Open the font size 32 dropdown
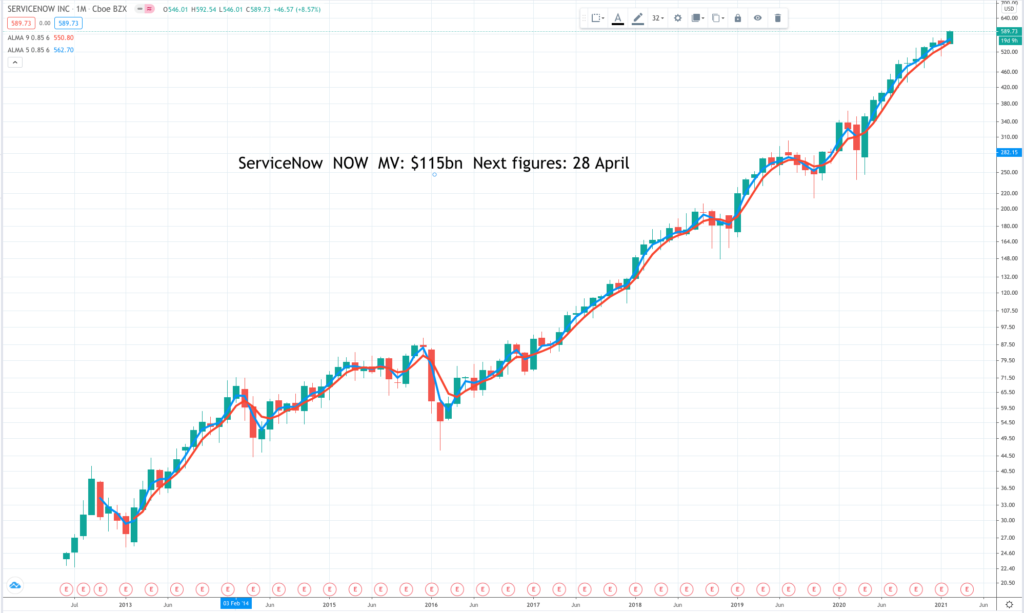The height and width of the screenshot is (613, 1024). (658, 18)
